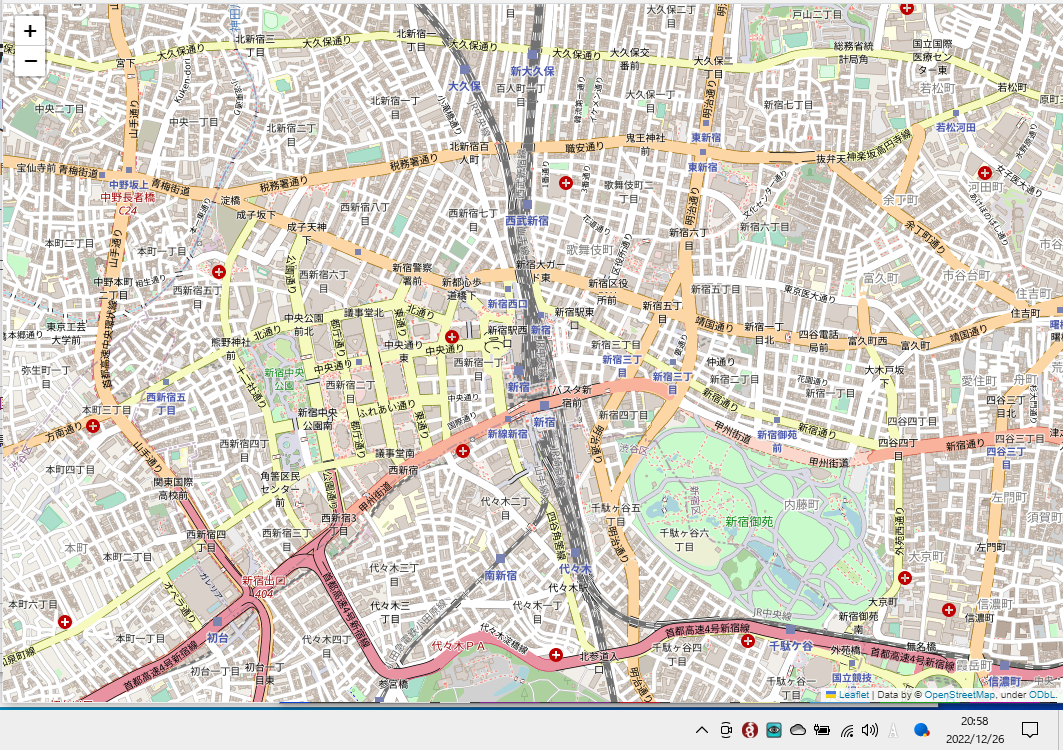The image size is (1063, 750).
Task: Click the teal eye tray icon
Action: (x=773, y=729)
